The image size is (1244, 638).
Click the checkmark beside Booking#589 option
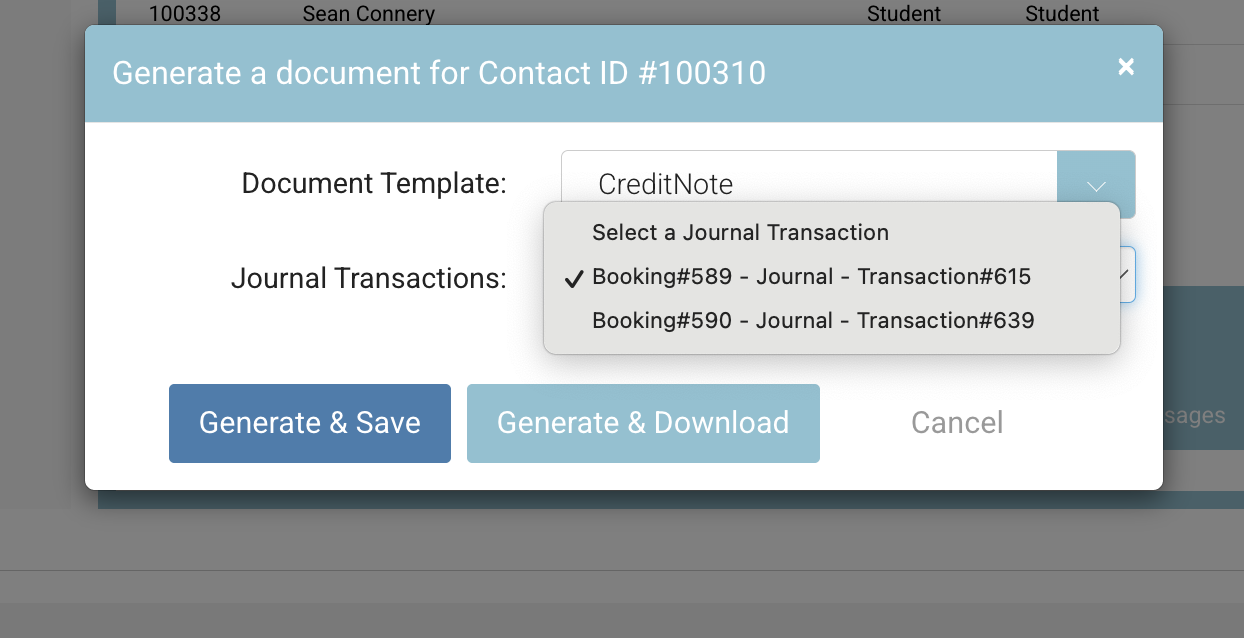click(x=572, y=278)
